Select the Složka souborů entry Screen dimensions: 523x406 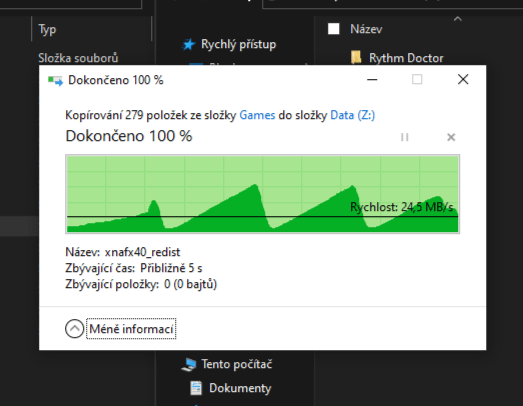78,58
